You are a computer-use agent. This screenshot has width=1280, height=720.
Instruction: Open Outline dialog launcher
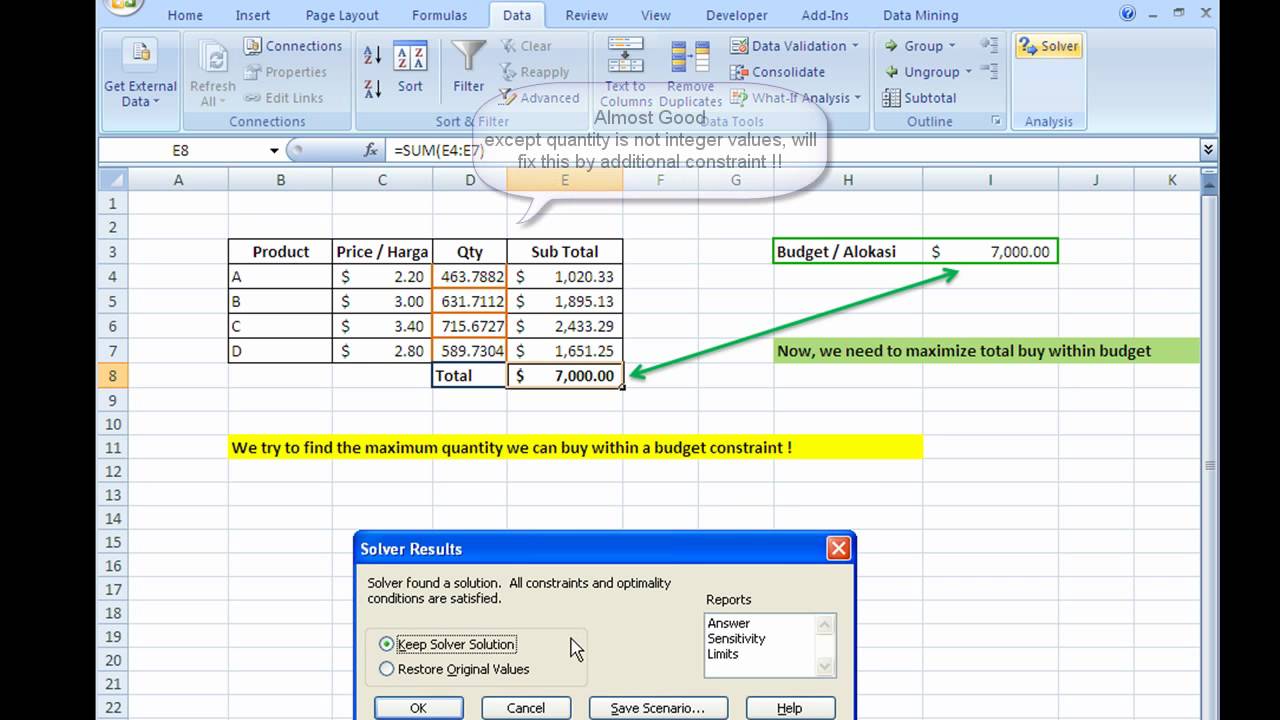[995, 121]
